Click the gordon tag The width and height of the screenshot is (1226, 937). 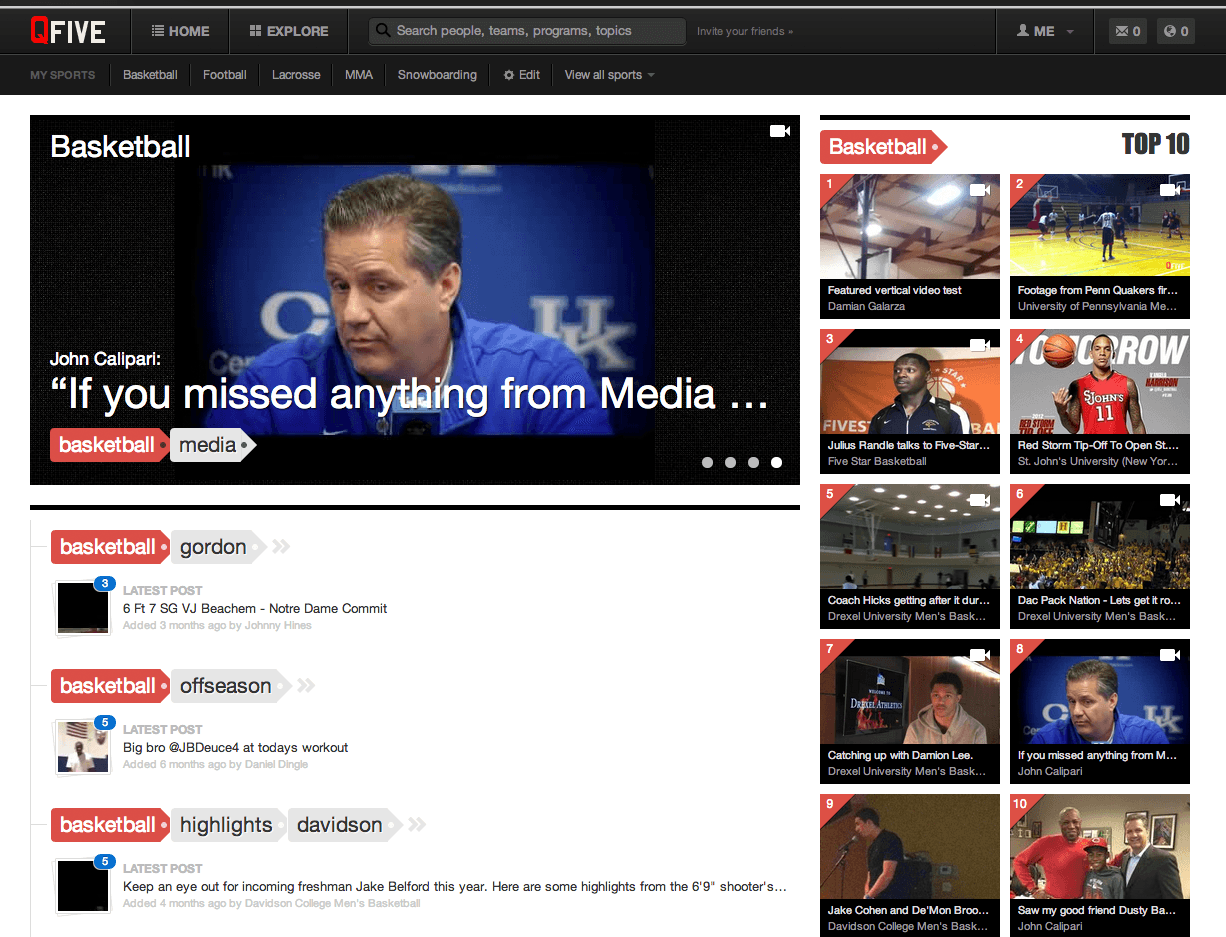(x=216, y=547)
